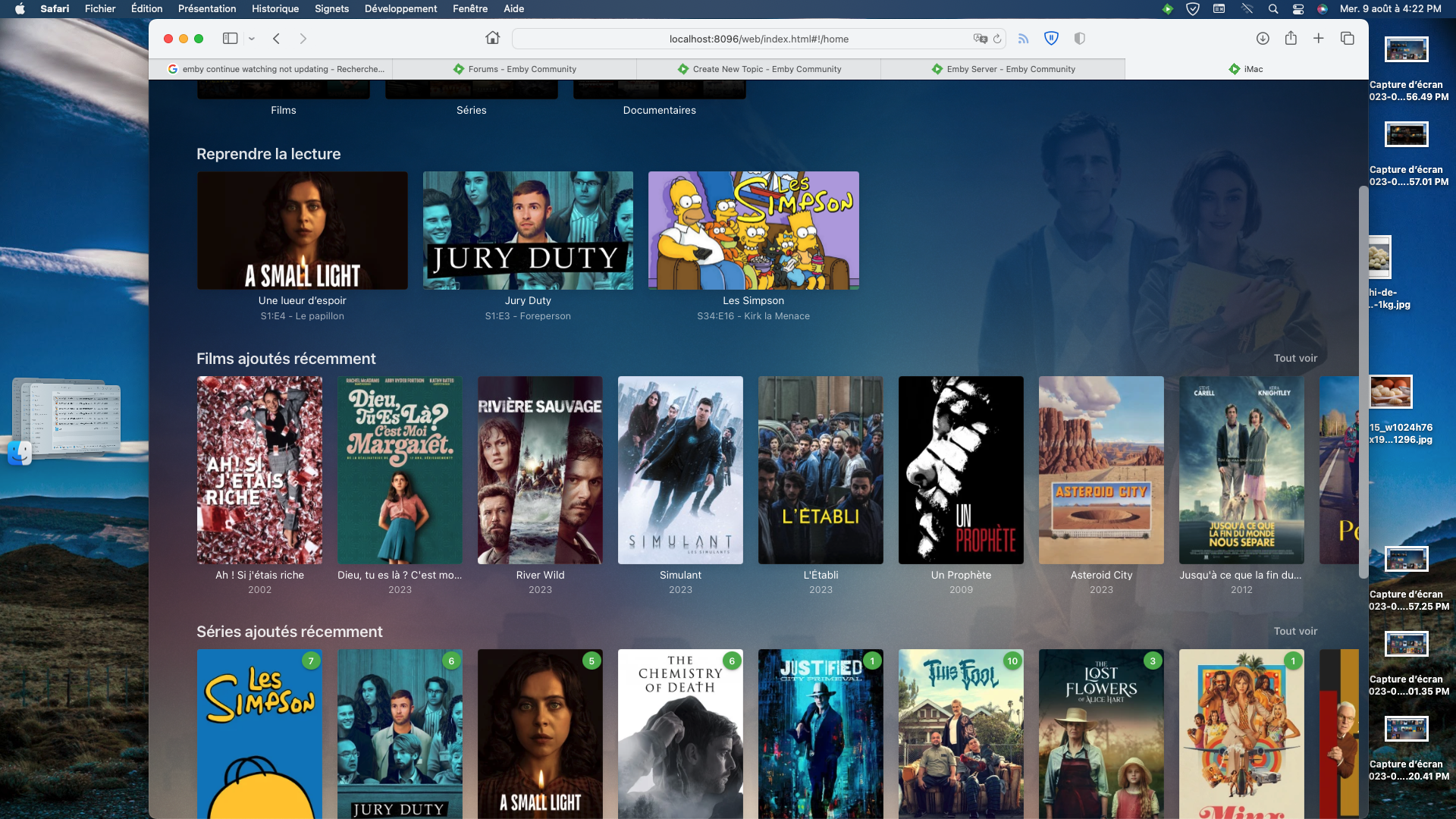1456x819 pixels.
Task: Open the Jury Duty resume thumbnail
Action: click(x=528, y=231)
